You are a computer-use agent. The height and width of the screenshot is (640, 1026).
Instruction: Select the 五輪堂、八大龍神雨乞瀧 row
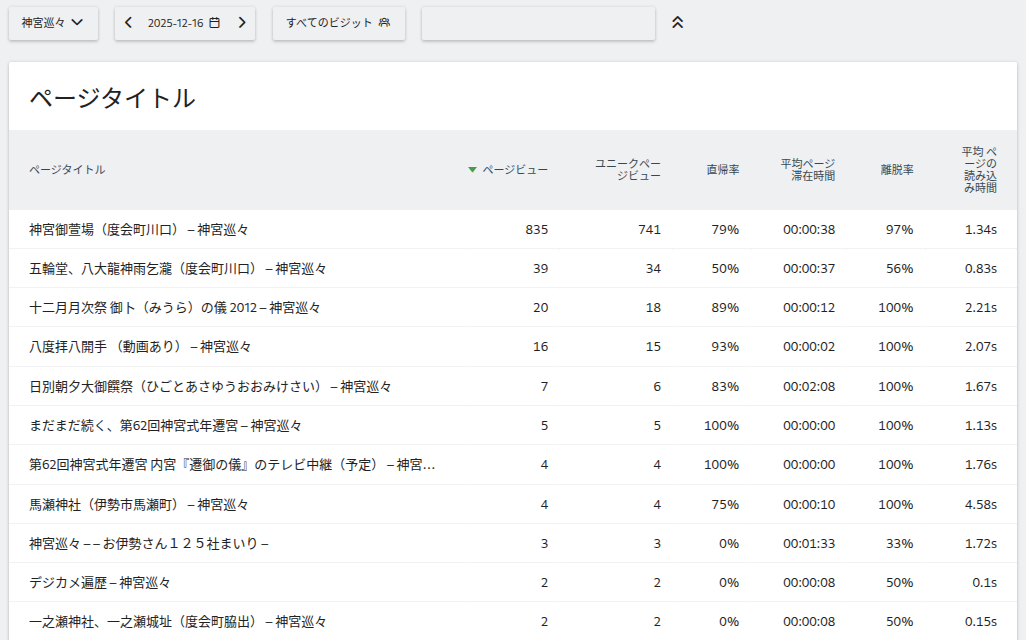[x=178, y=269]
